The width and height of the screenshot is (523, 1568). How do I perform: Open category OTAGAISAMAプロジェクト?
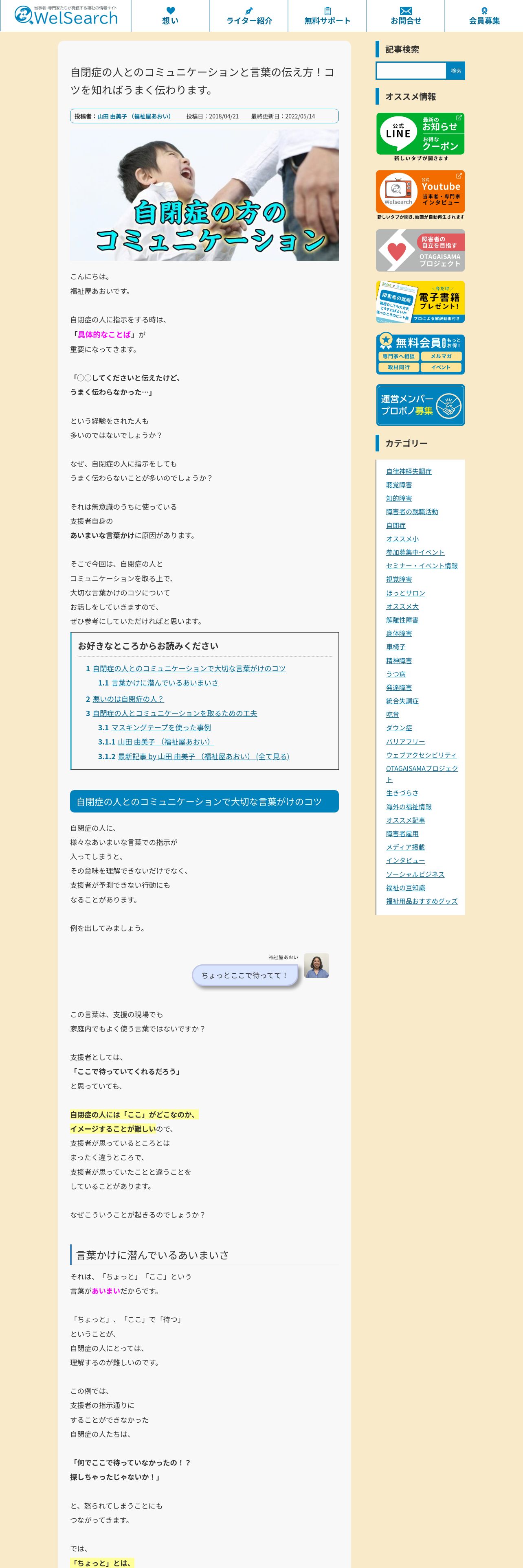(x=422, y=774)
